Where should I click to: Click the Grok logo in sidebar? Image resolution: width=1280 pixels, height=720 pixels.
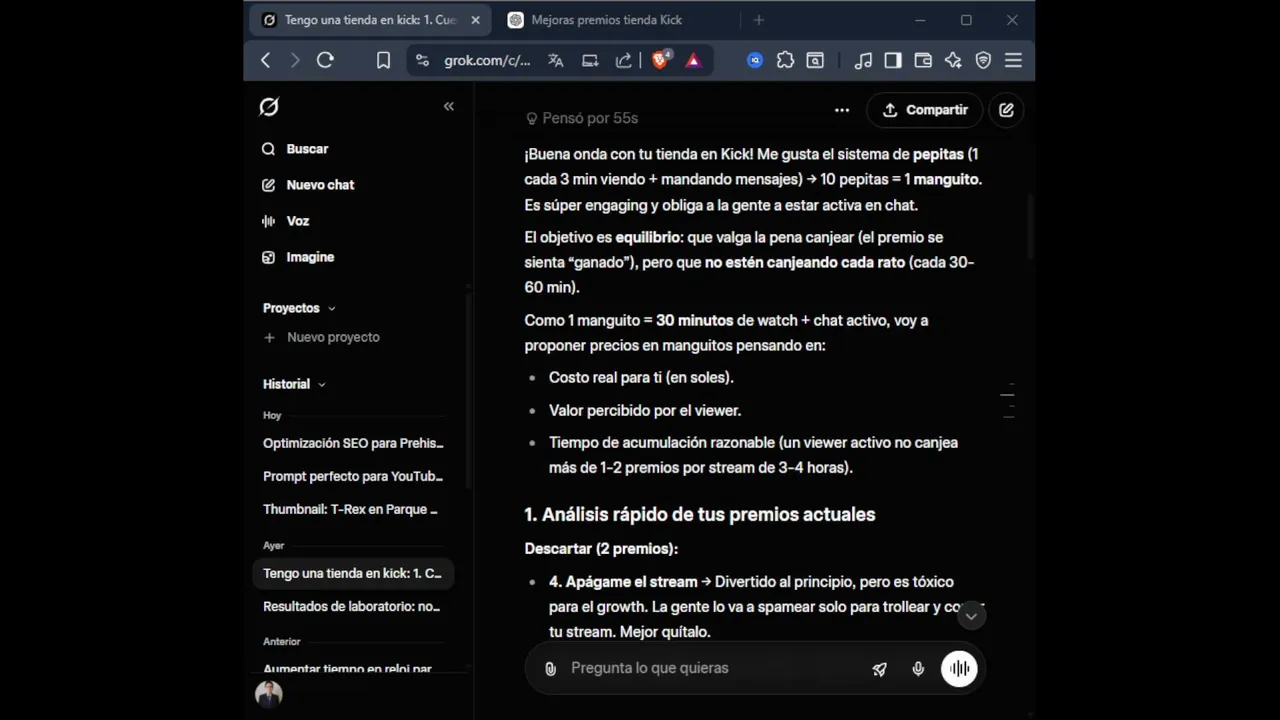point(269,107)
